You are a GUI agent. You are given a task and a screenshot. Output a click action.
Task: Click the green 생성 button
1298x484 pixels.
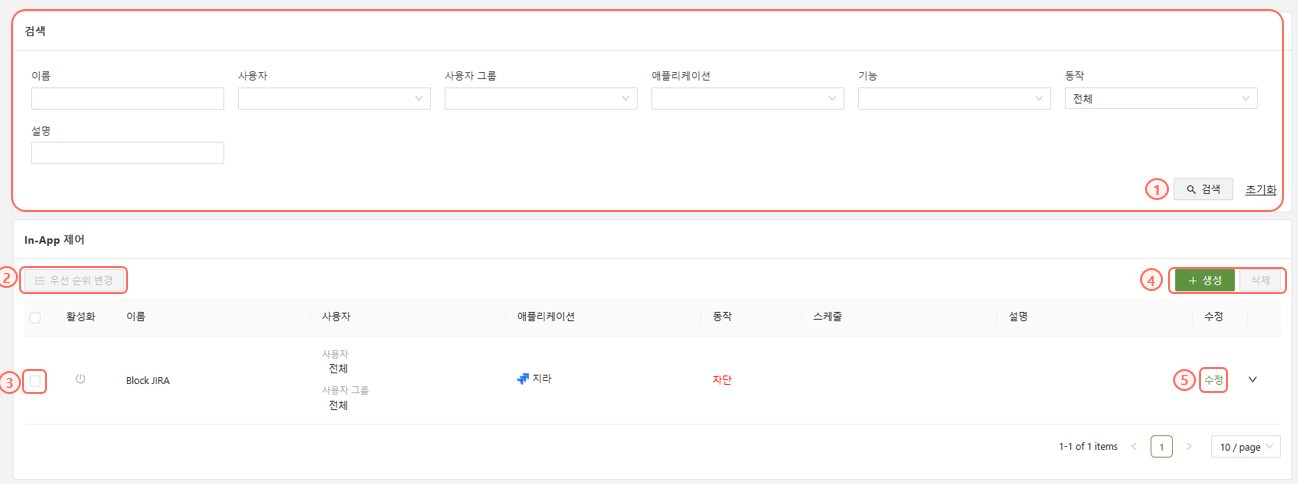(x=1205, y=280)
